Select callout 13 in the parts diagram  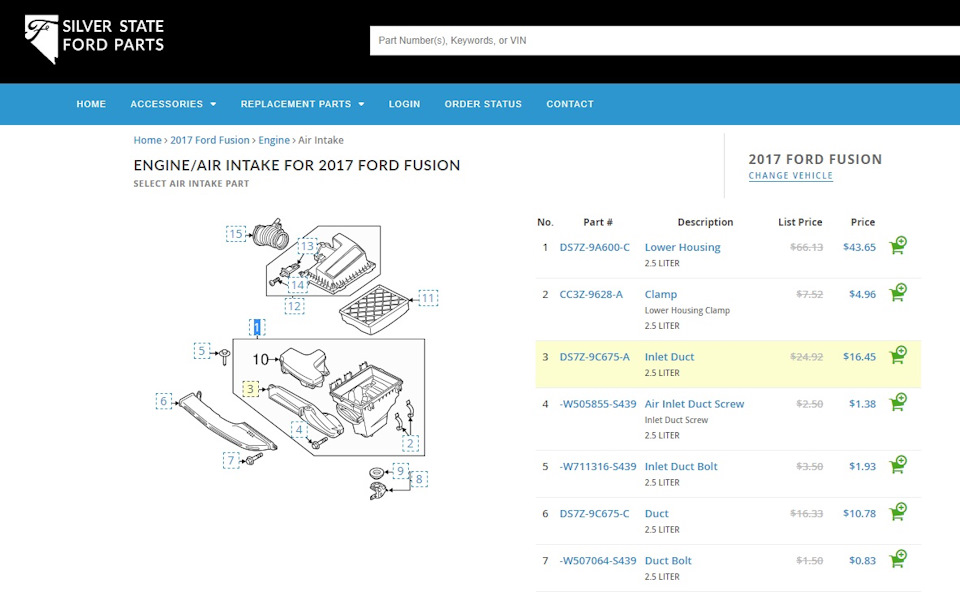click(x=307, y=246)
